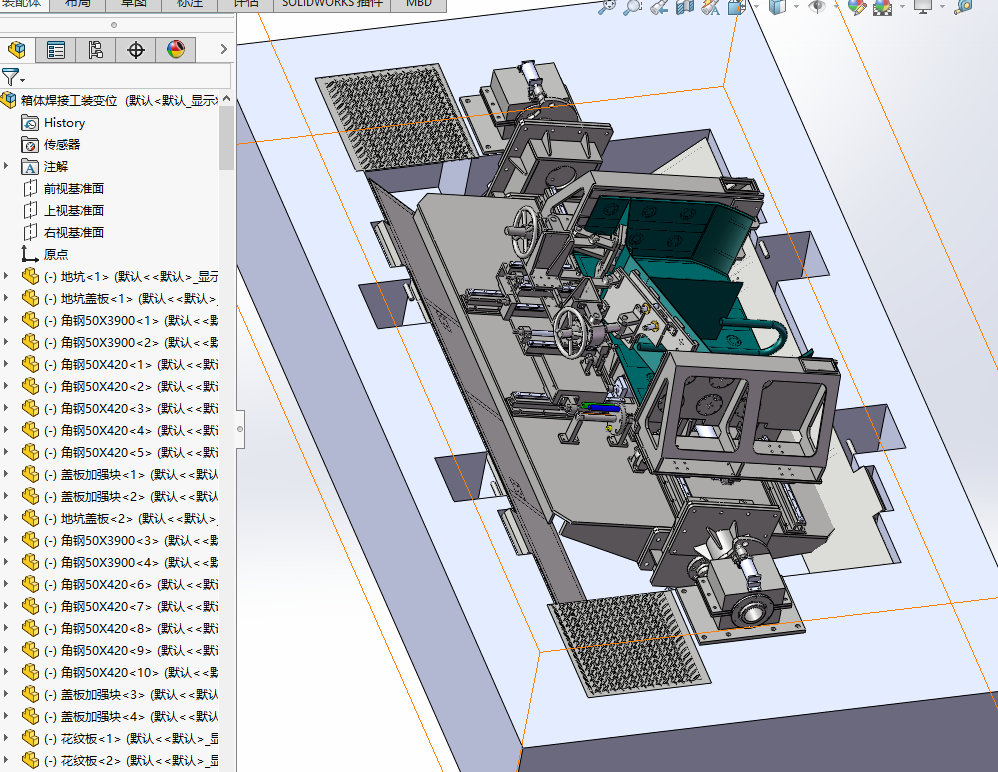Toggle the Hide/Show Items eye icon

[817, 7]
